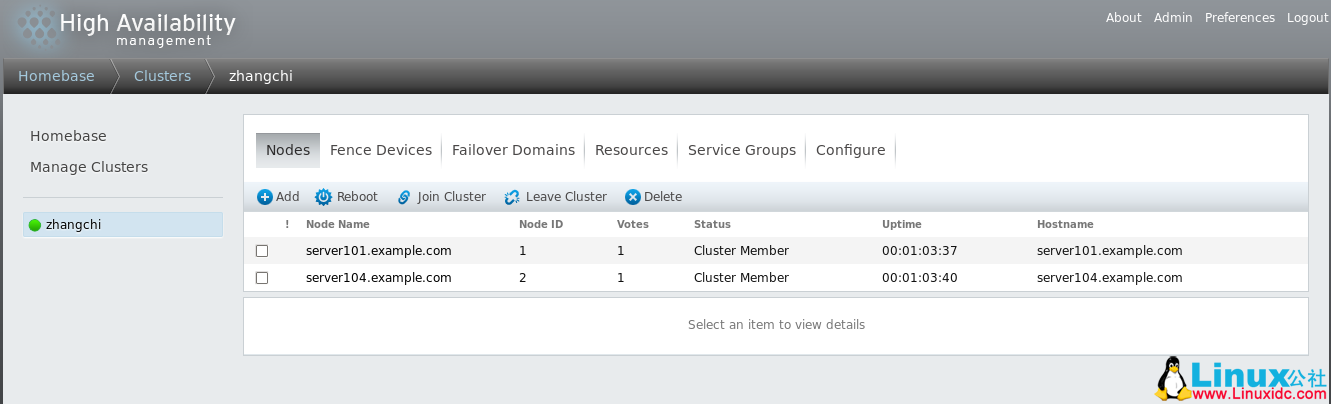This screenshot has height=404, width=1331.
Task: Tick the checkbox for server101.example.com
Action: click(x=262, y=251)
